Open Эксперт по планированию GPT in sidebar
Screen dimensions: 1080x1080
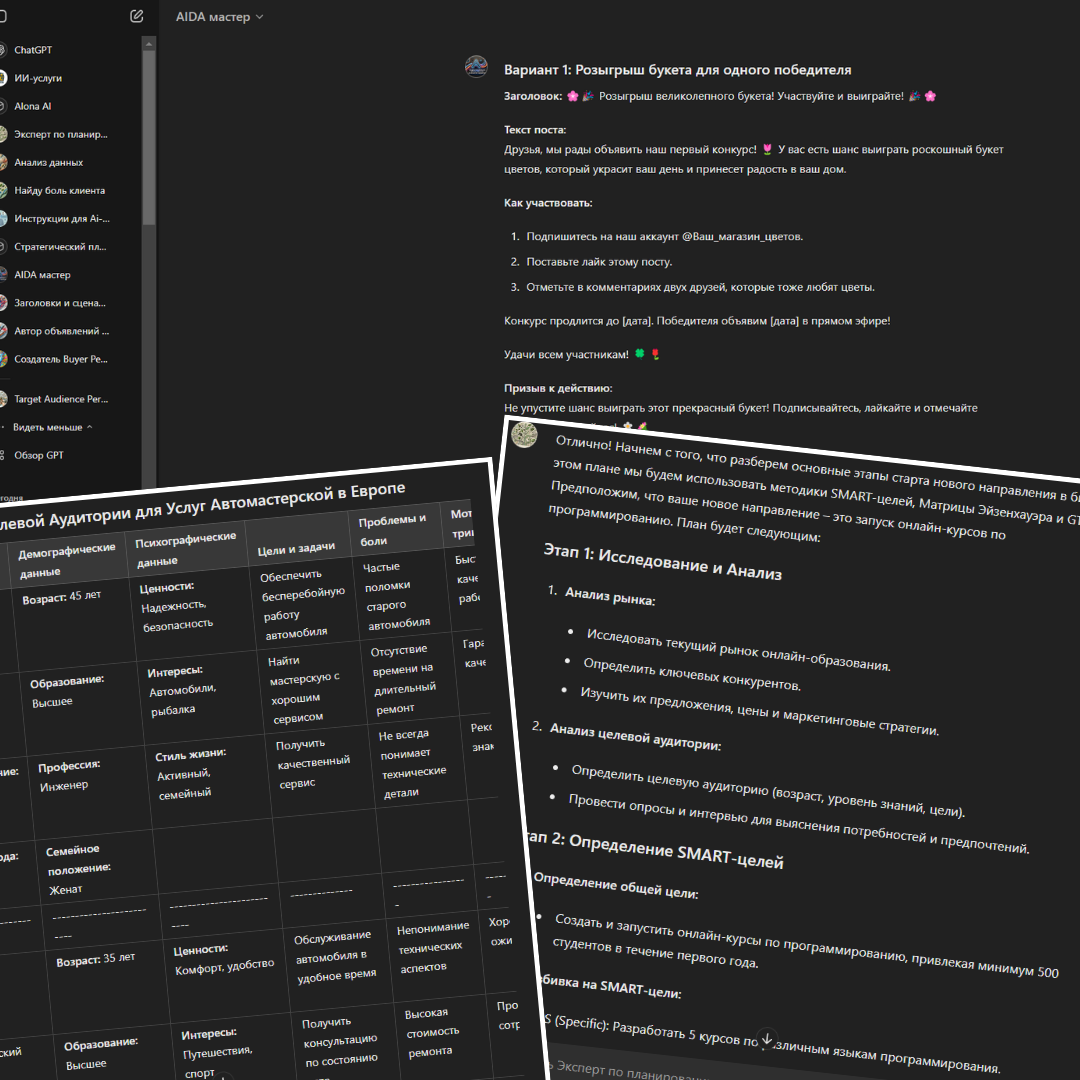coord(60,134)
